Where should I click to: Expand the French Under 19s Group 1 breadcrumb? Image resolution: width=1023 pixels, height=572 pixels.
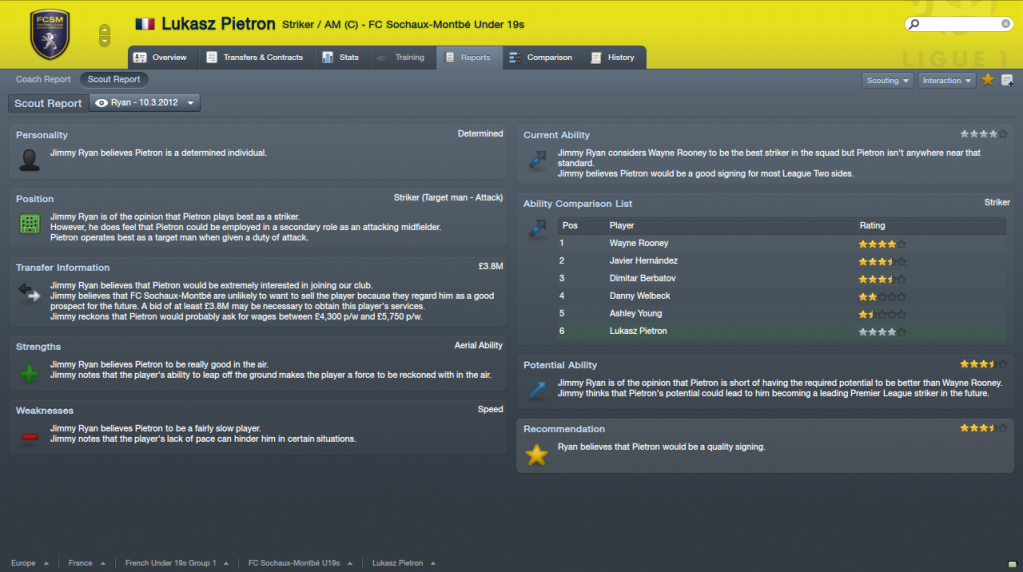[177, 563]
